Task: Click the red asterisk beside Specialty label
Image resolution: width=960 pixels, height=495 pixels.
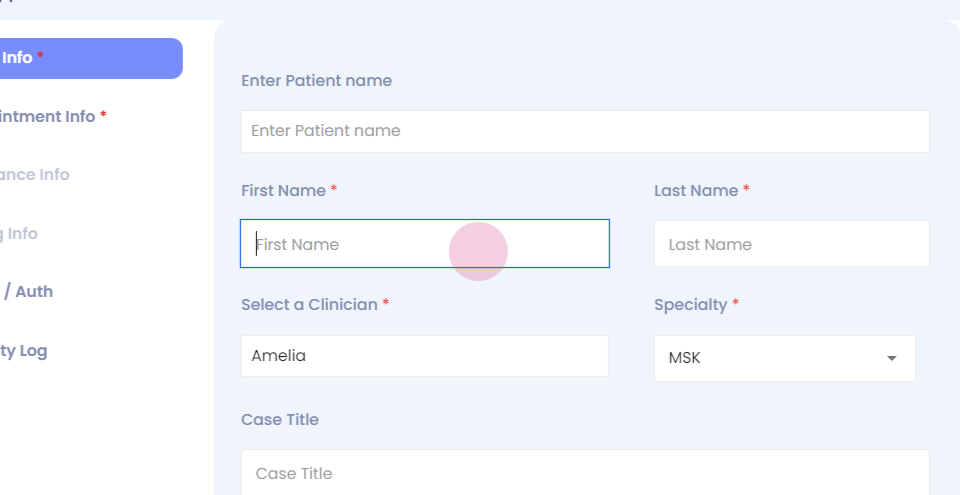Action: pos(736,303)
